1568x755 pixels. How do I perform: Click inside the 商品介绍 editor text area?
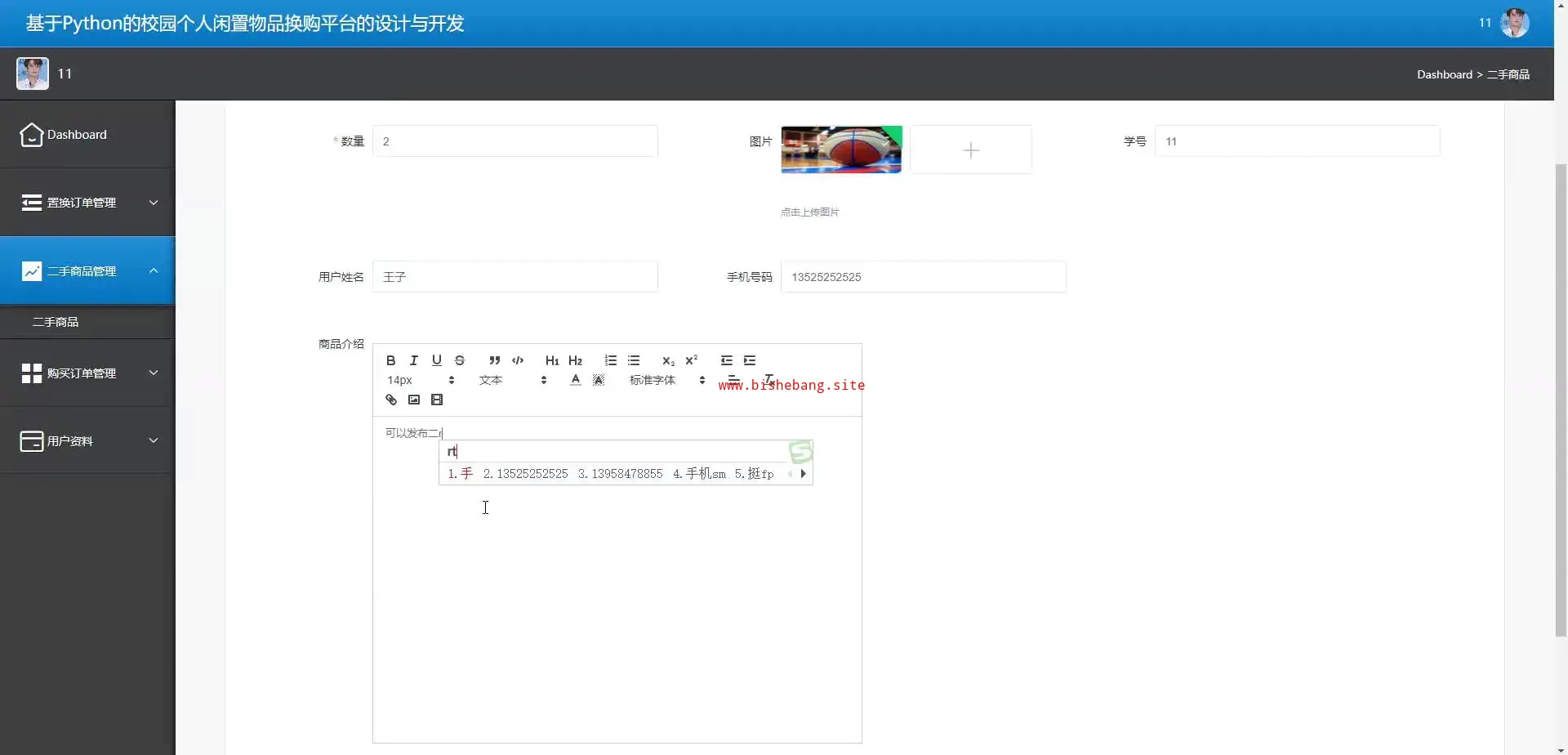(617, 579)
